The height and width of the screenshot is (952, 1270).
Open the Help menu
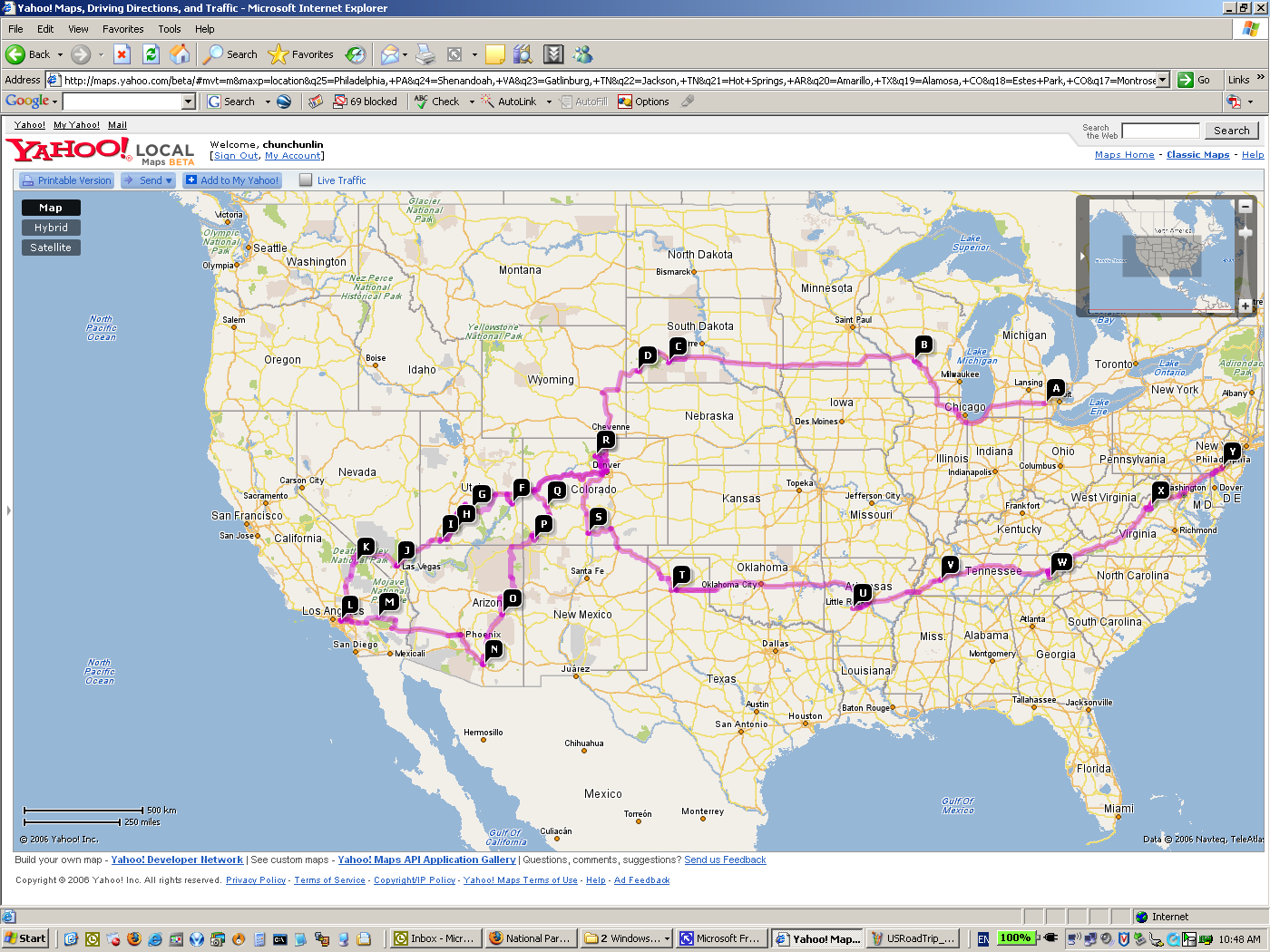205,29
